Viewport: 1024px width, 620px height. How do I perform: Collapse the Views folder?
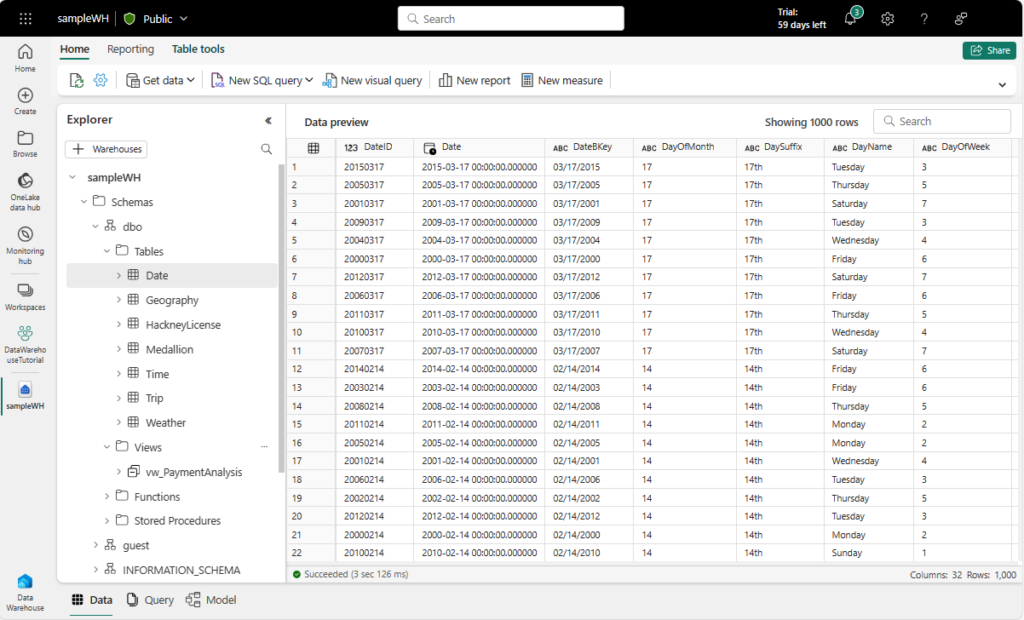108,447
